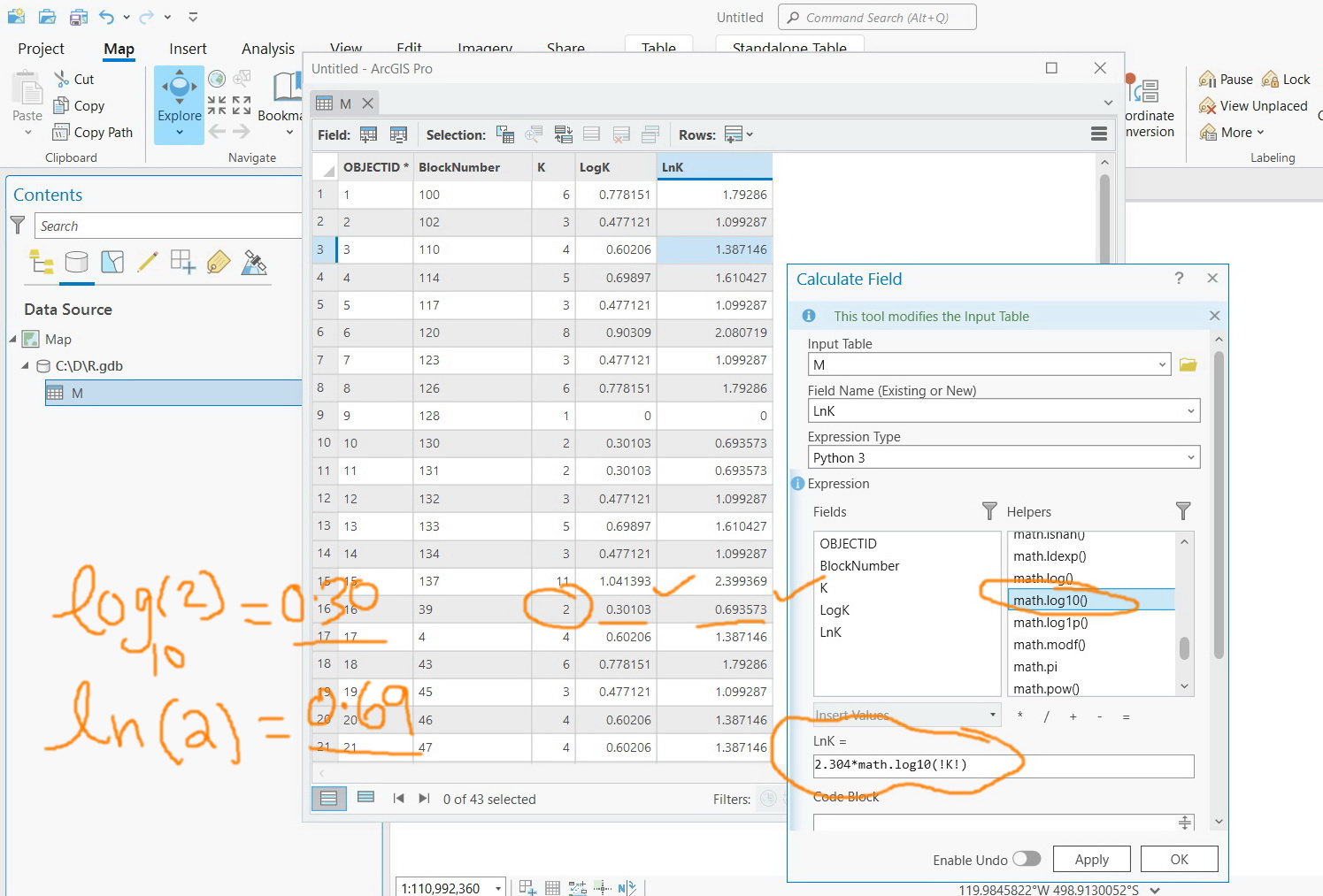This screenshot has height=896, width=1323.
Task: Toggle Lock in the Labeling group
Action: click(1285, 79)
